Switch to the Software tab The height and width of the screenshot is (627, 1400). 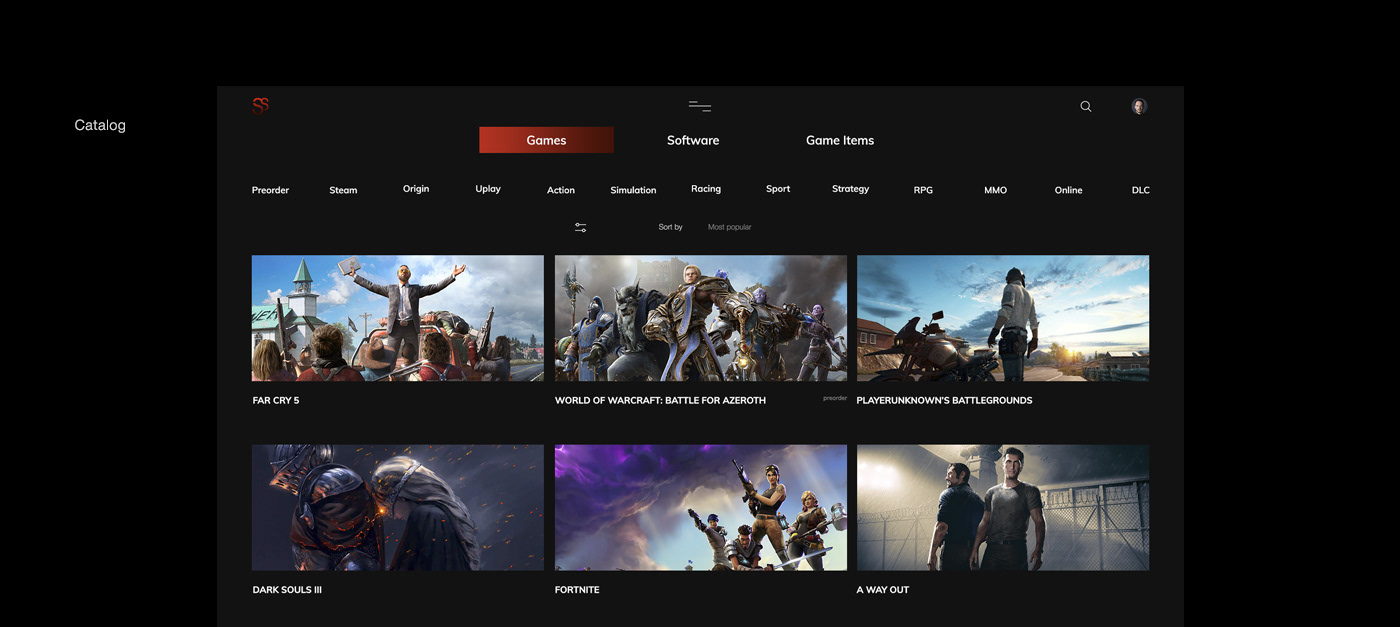tap(693, 140)
